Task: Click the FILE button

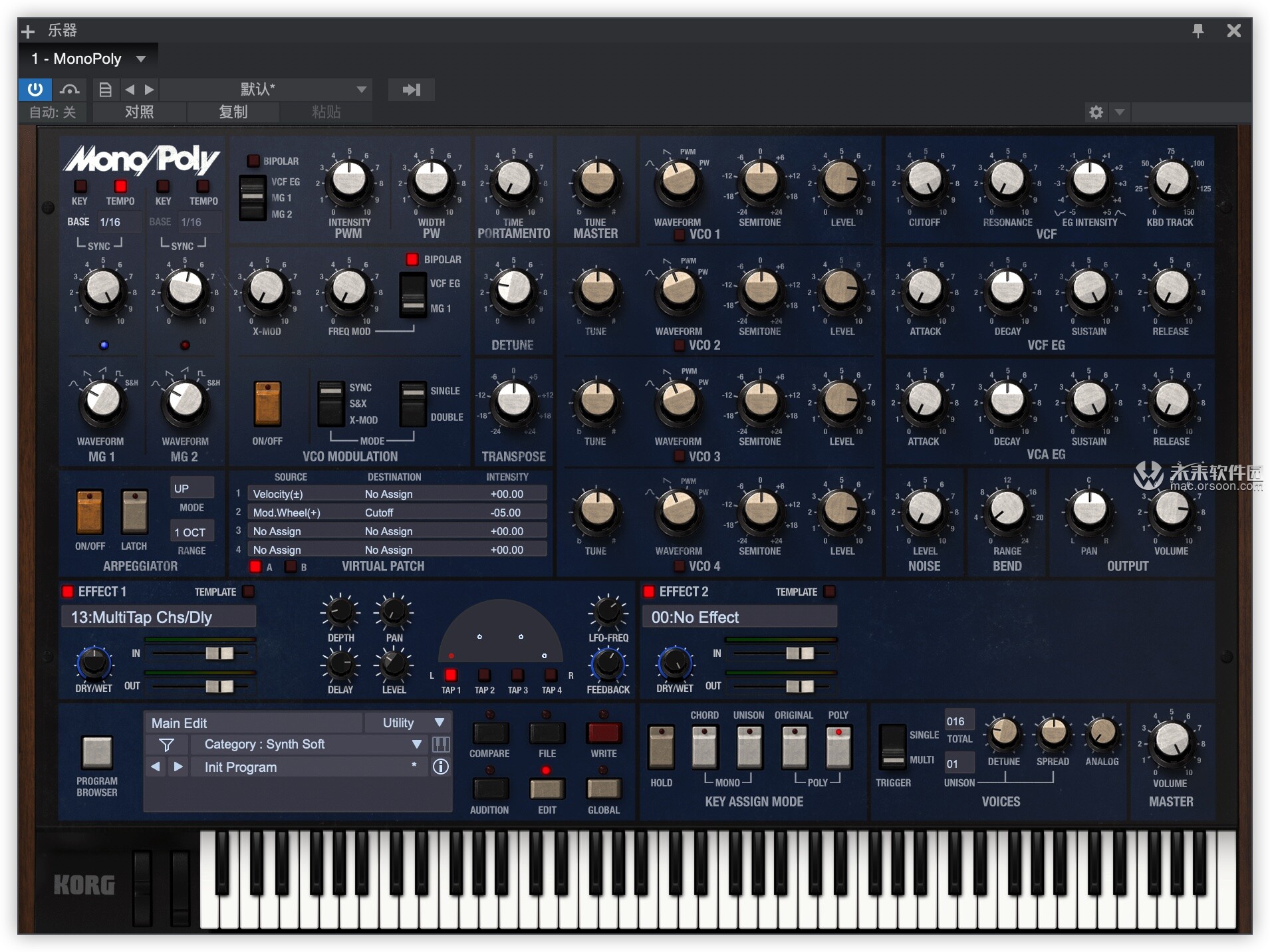Action: click(x=547, y=733)
